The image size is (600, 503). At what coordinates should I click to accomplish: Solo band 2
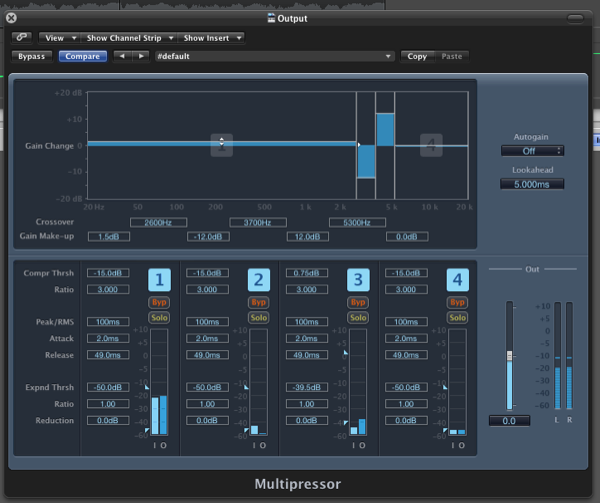[259, 317]
